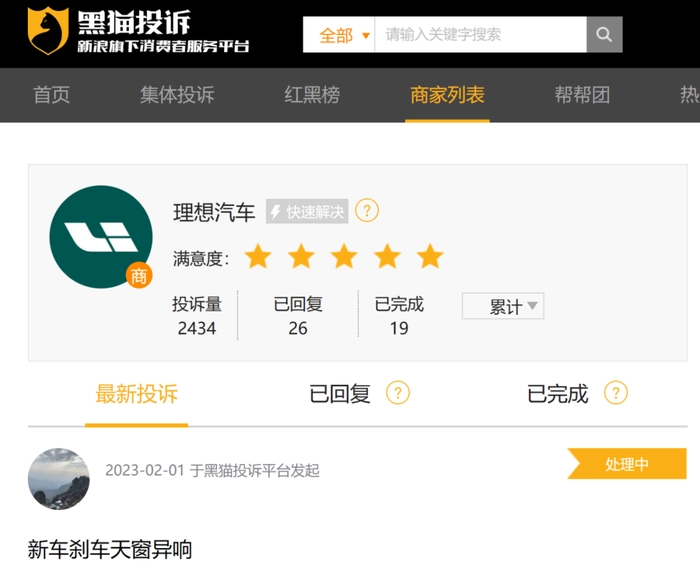Screen dimensions: 700x576
Task: Click the lightning 快速解决 badge
Action: 307,211
